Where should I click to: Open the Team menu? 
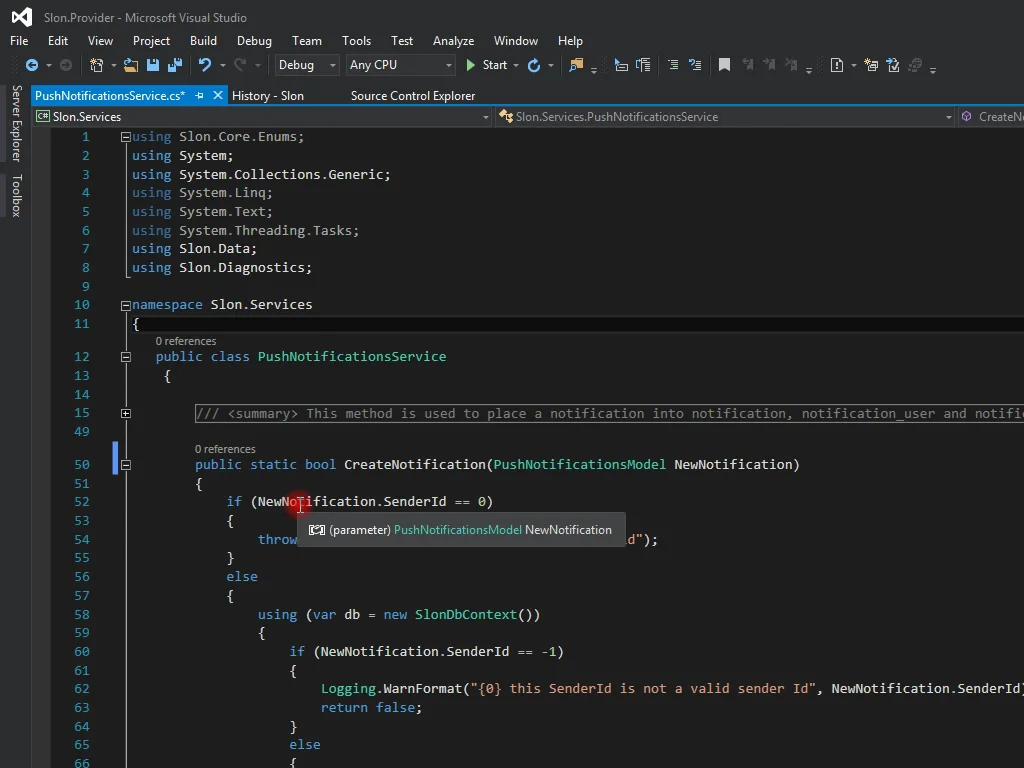306,40
